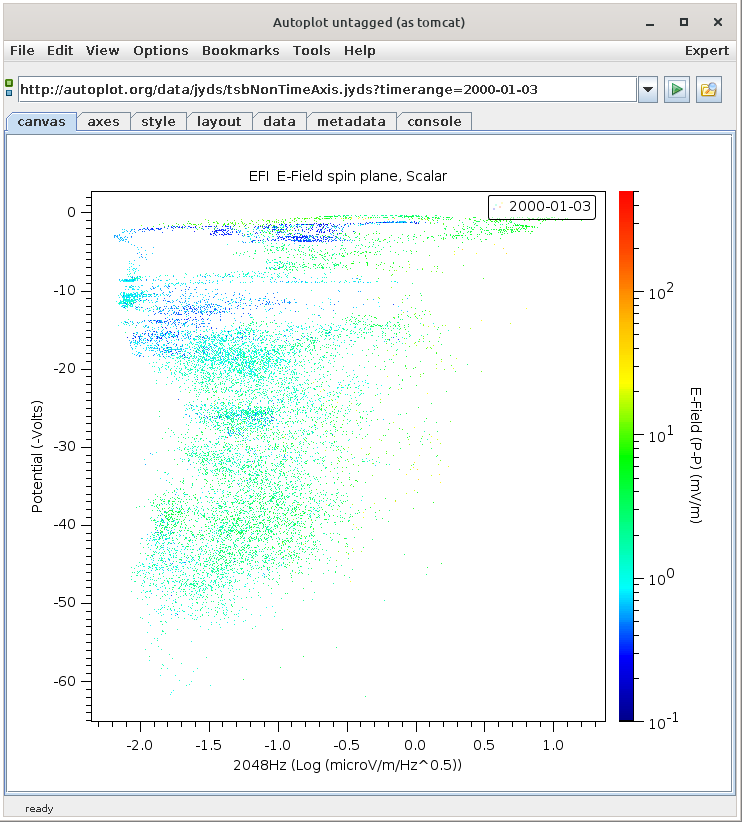This screenshot has height=822, width=742.
Task: Click the data URI address field
Action: (x=326, y=89)
